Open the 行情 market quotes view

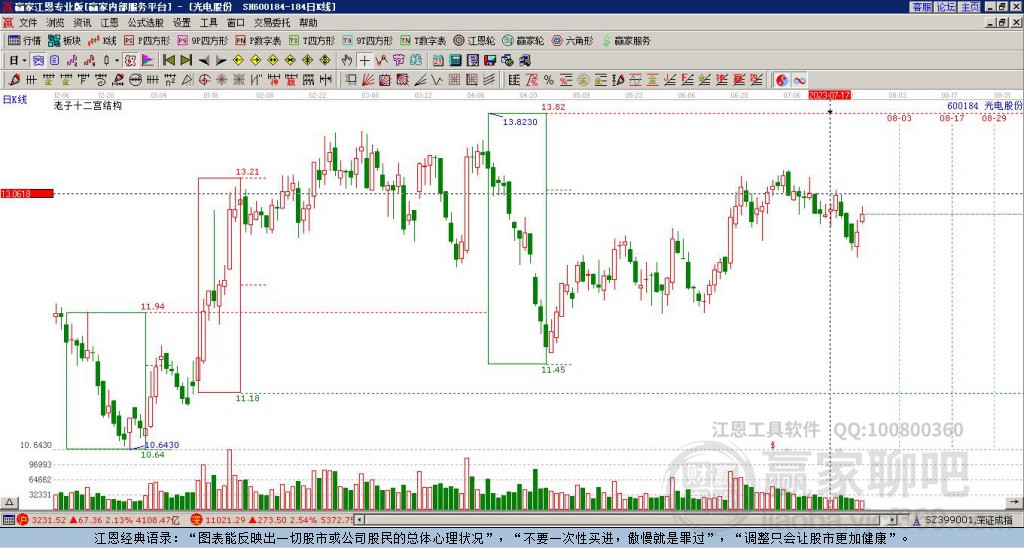24,40
